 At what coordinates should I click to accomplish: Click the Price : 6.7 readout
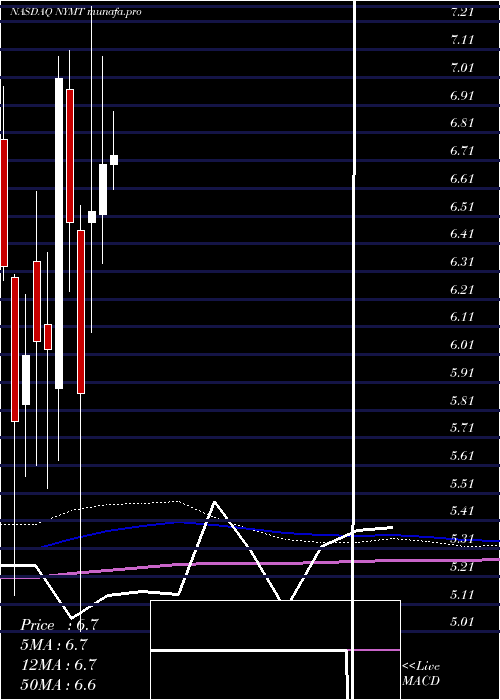coord(59,625)
